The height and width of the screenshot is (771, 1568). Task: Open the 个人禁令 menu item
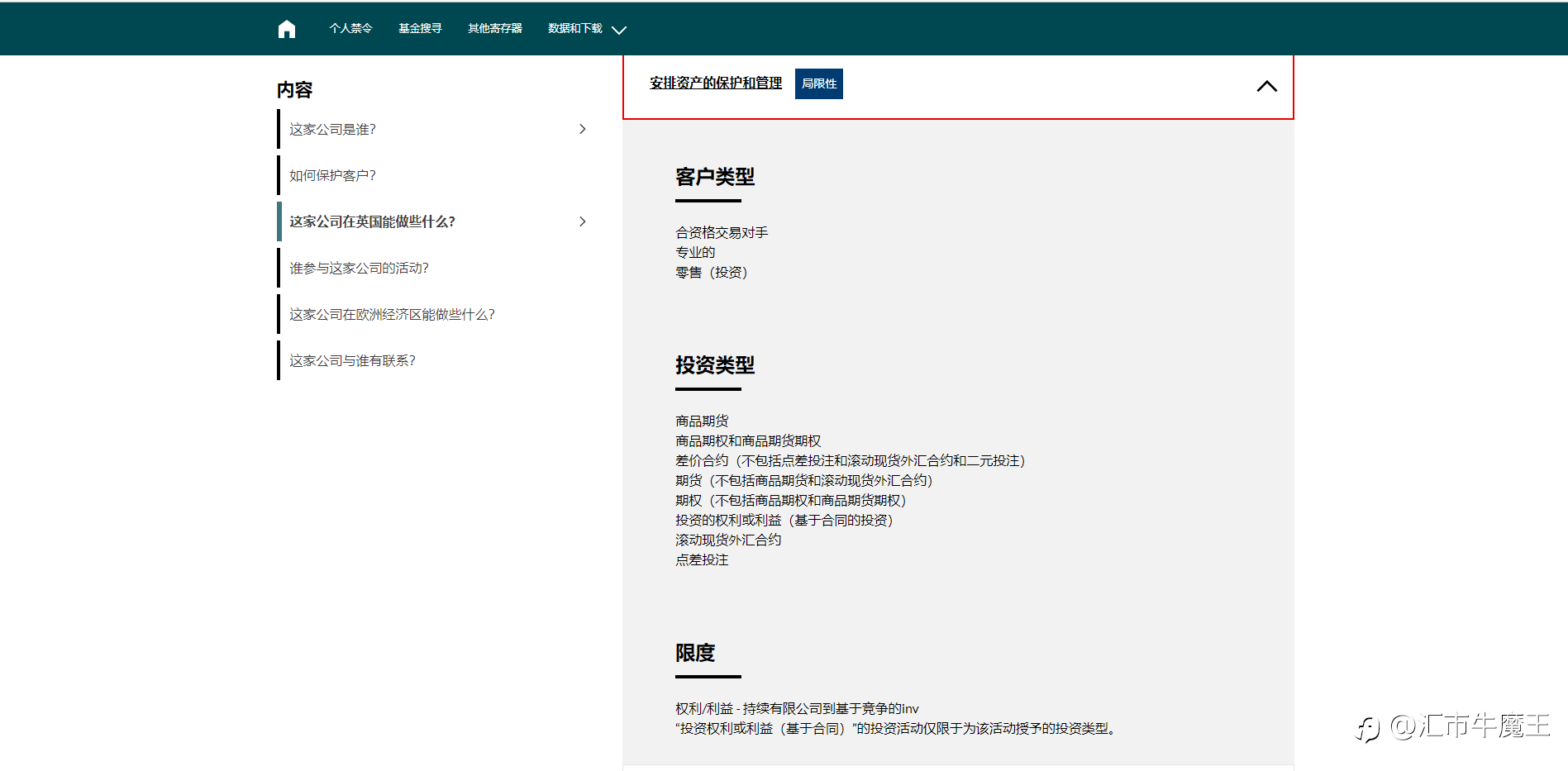(350, 28)
